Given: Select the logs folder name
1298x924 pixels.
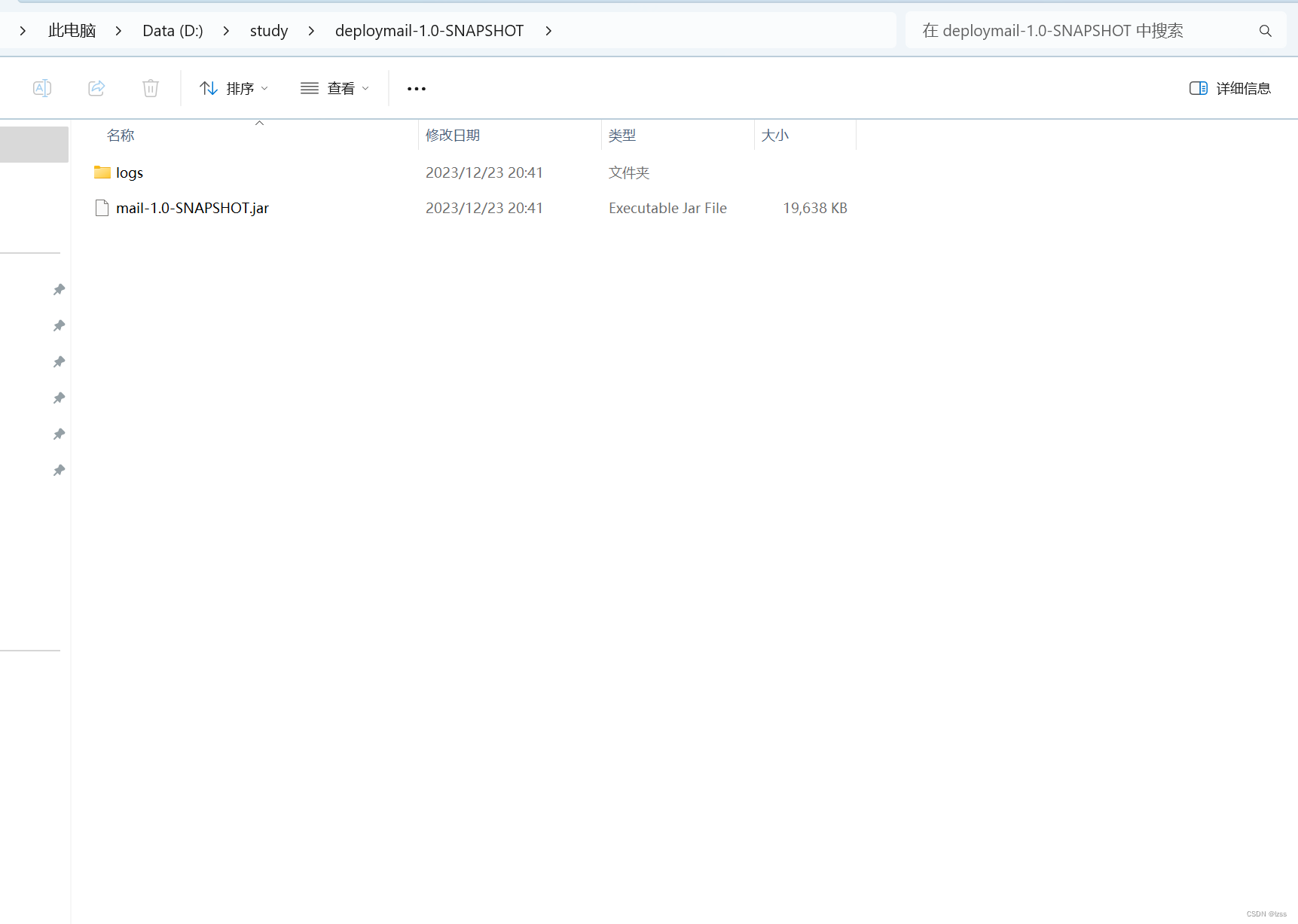Looking at the screenshot, I should pos(130,173).
